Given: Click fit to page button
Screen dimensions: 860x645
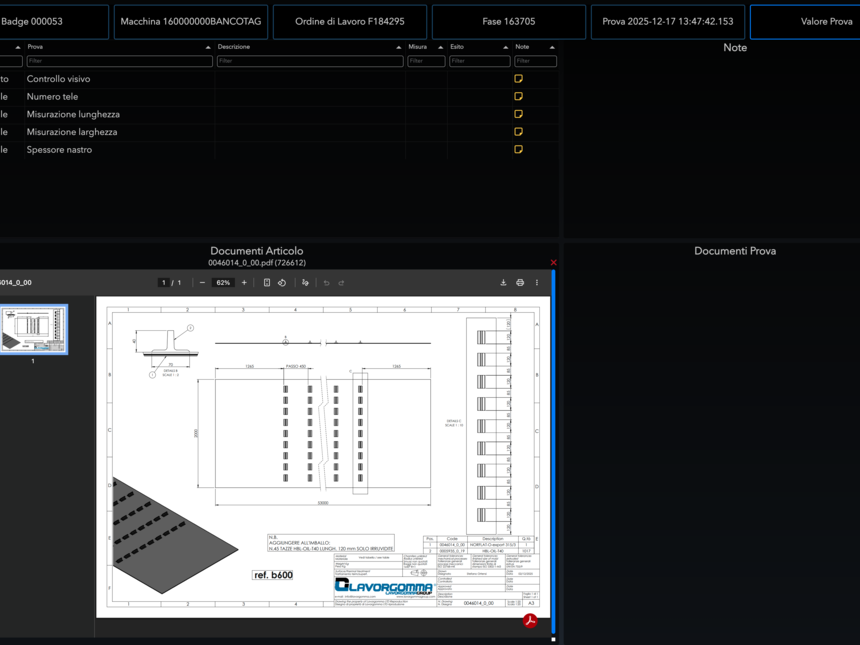Looking at the screenshot, I should [267, 283].
